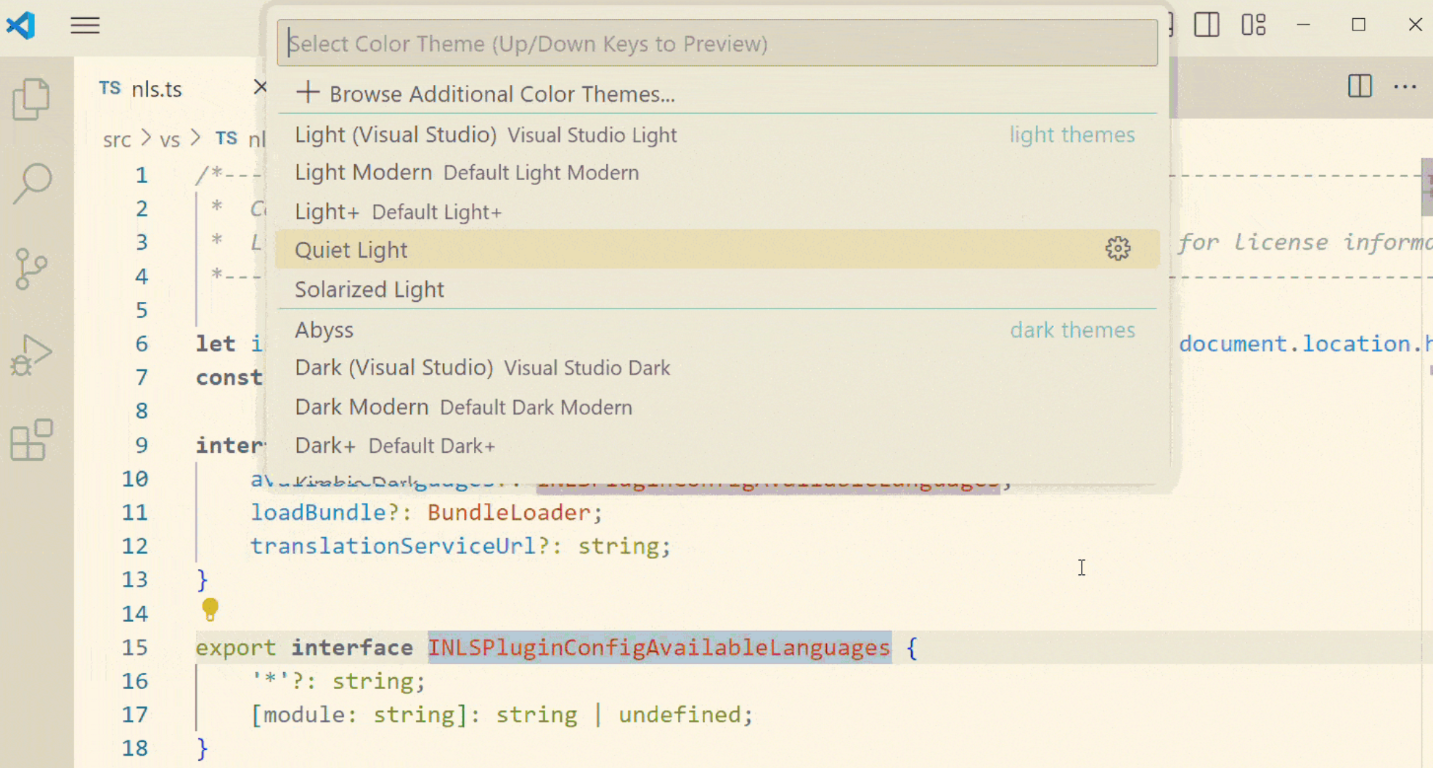Click loadBundle property on line 11

[x=318, y=512]
